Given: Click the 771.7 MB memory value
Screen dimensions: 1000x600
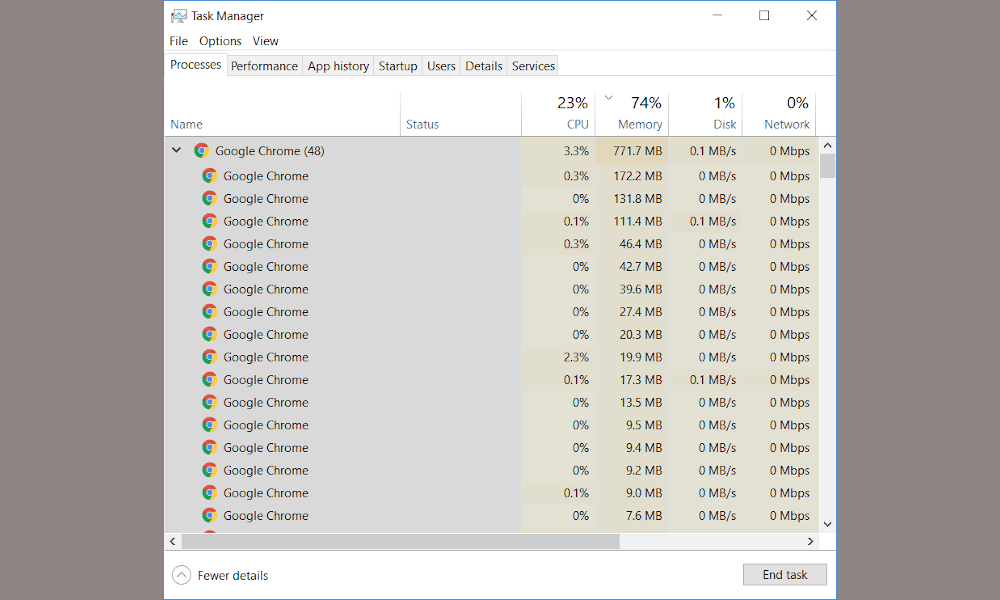Looking at the screenshot, I should click(x=638, y=151).
